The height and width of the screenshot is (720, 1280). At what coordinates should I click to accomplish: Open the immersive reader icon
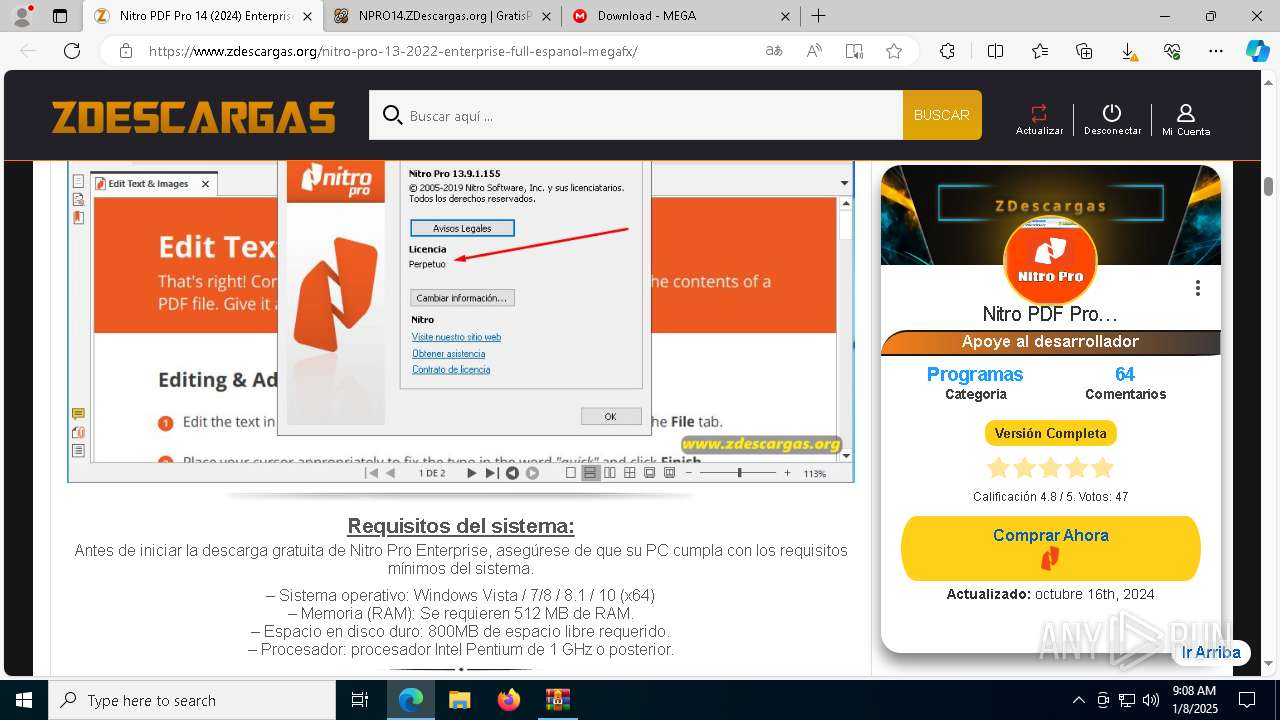tap(854, 51)
